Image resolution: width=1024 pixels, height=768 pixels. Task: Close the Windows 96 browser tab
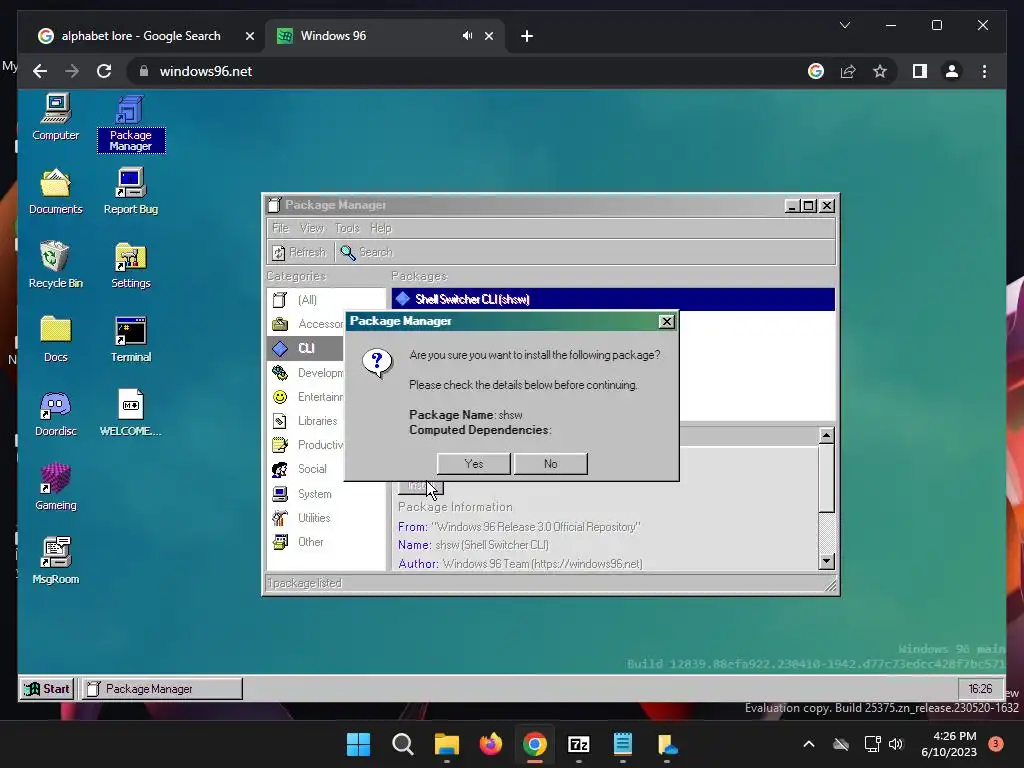coord(488,36)
